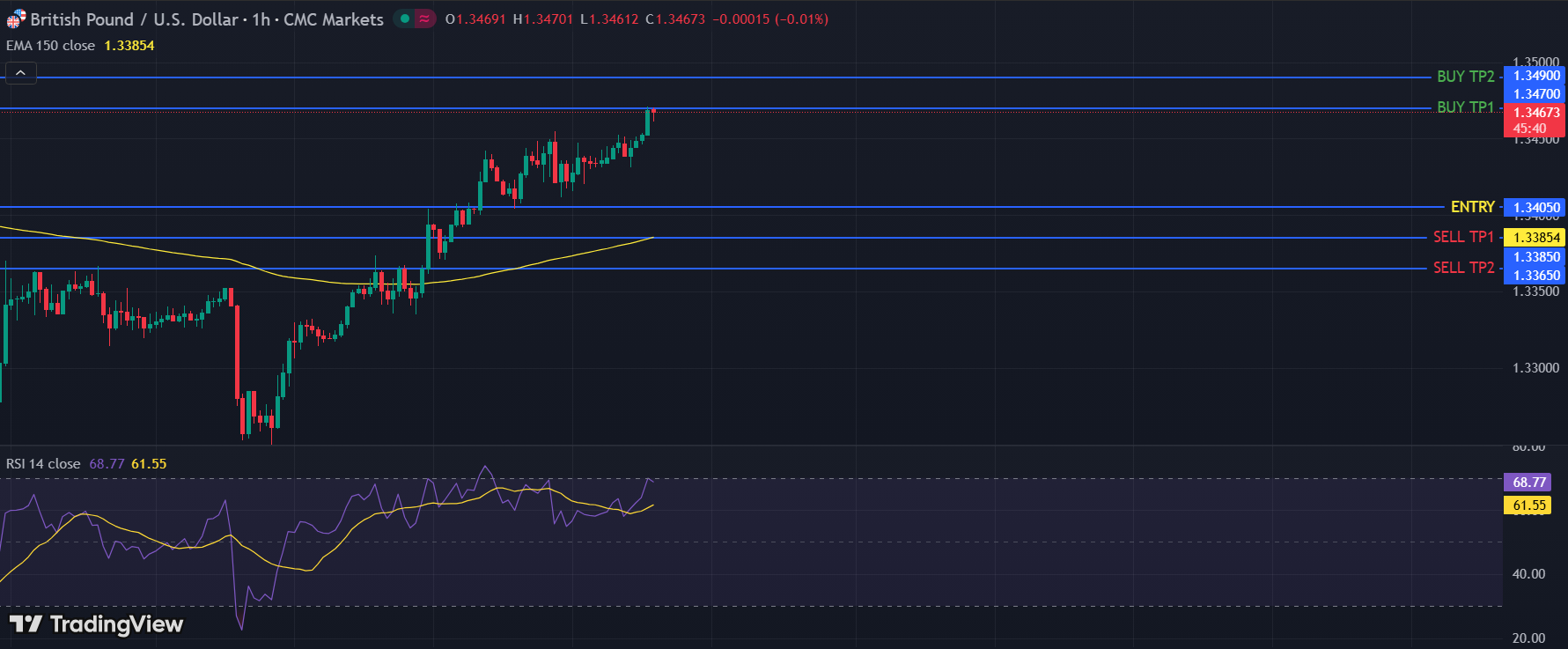Click the GBP/USD flag icon
This screenshot has height=649, width=1568.
click(x=16, y=19)
